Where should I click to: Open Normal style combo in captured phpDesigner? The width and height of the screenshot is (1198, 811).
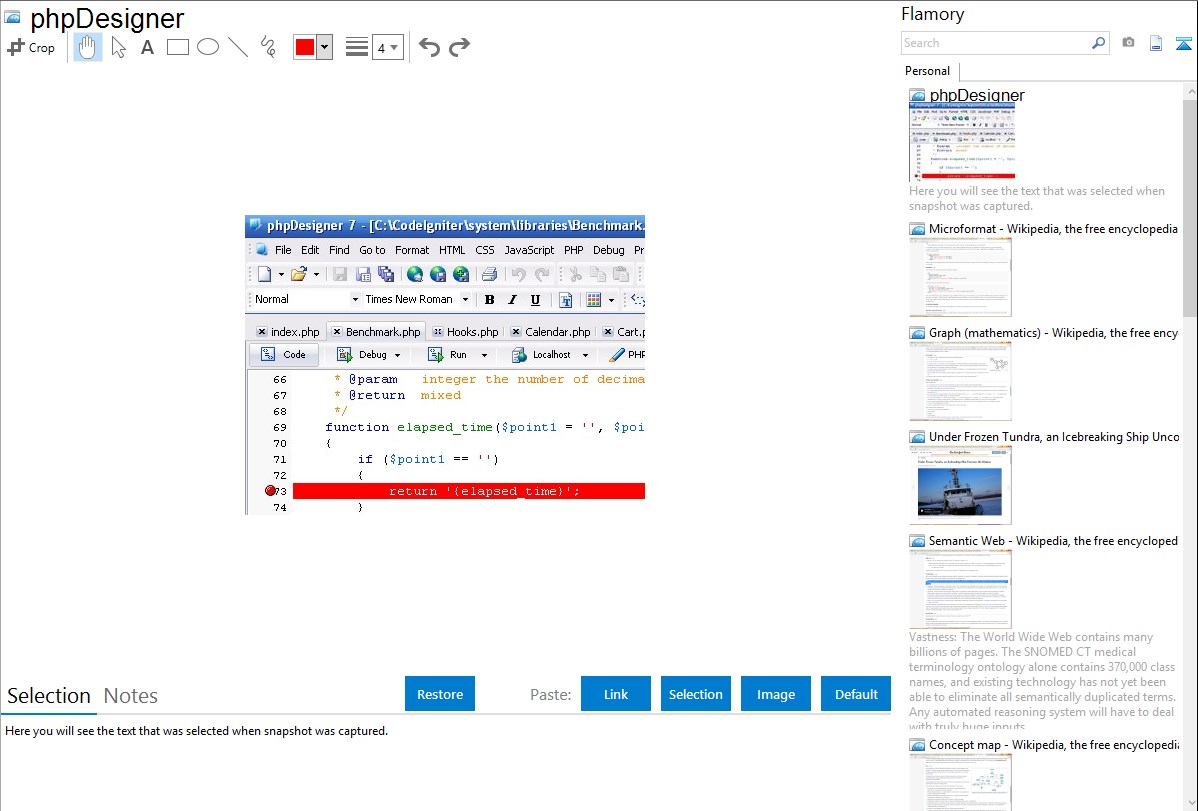306,299
